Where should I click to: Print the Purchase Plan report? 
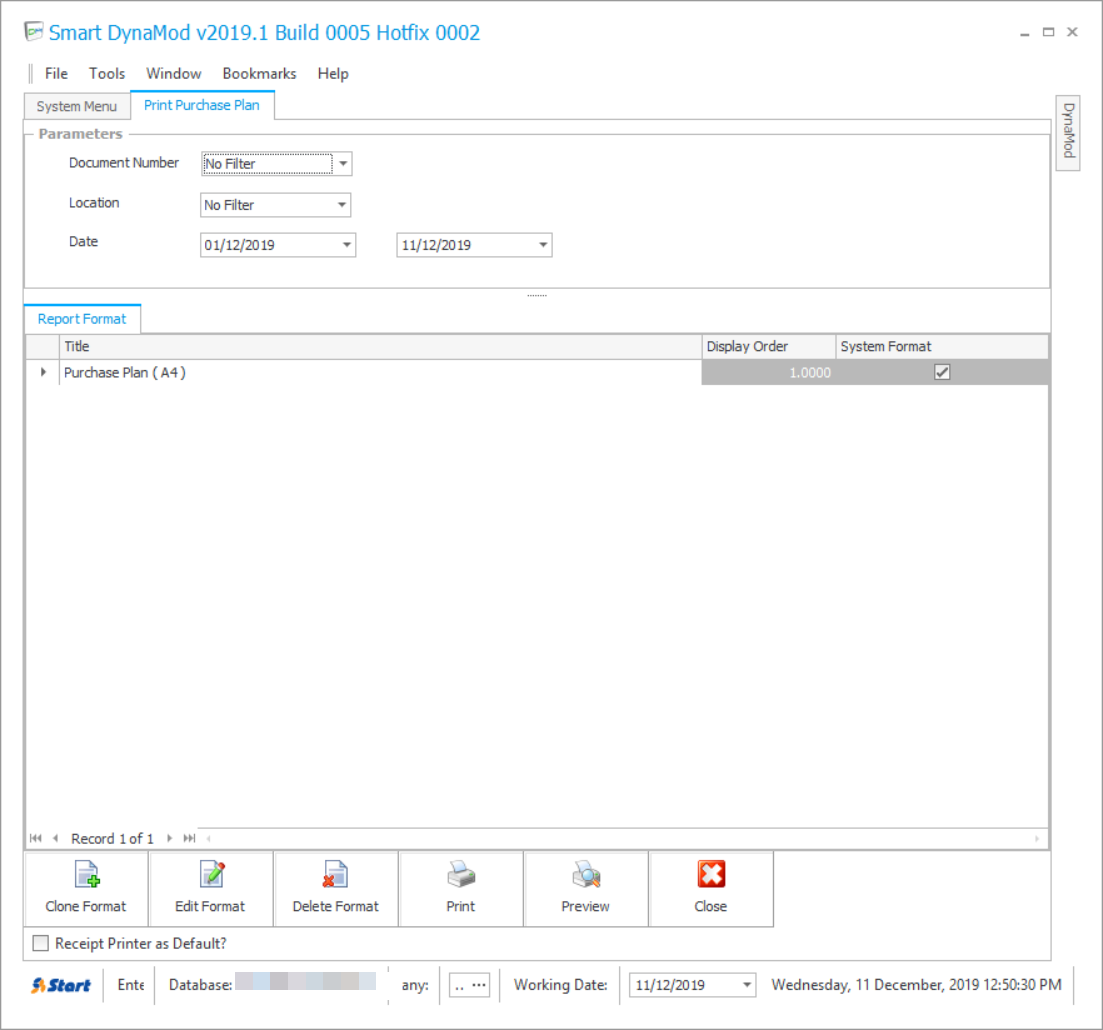[x=461, y=889]
